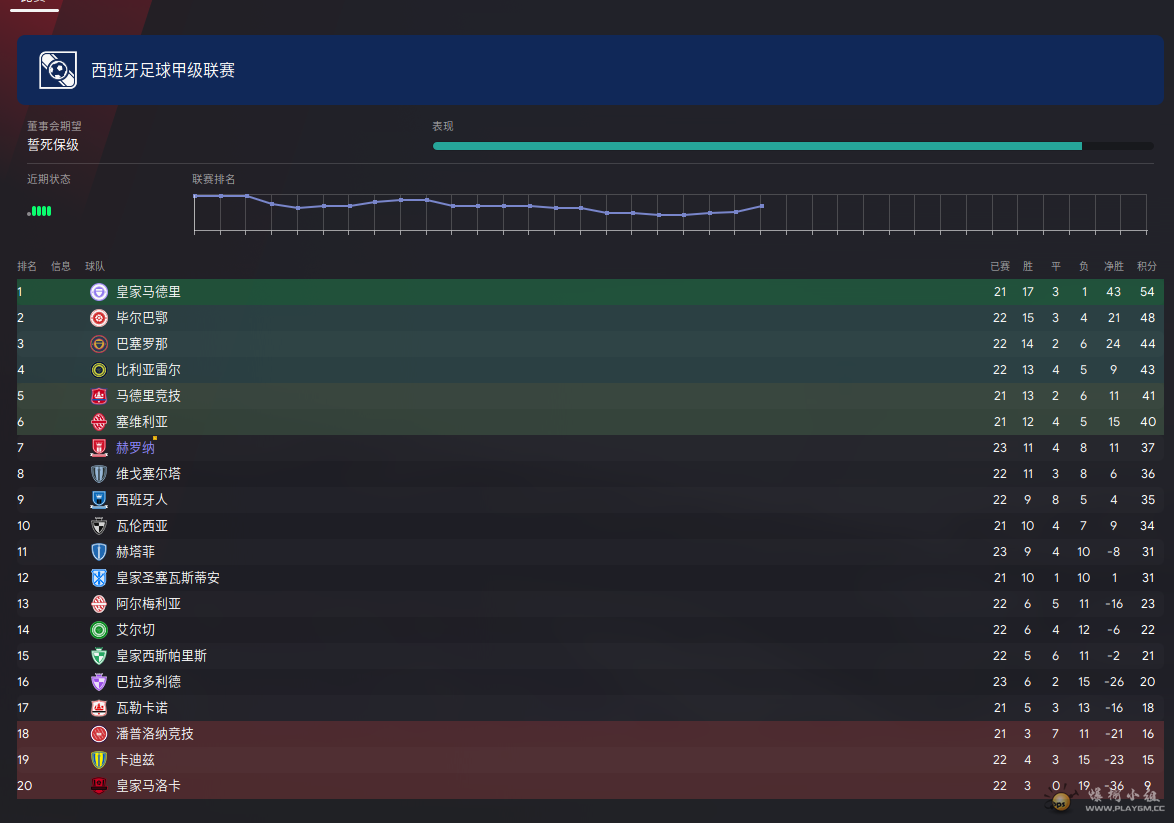The image size is (1174, 823).
Task: Sort table by 排名 column header
Action: point(27,267)
